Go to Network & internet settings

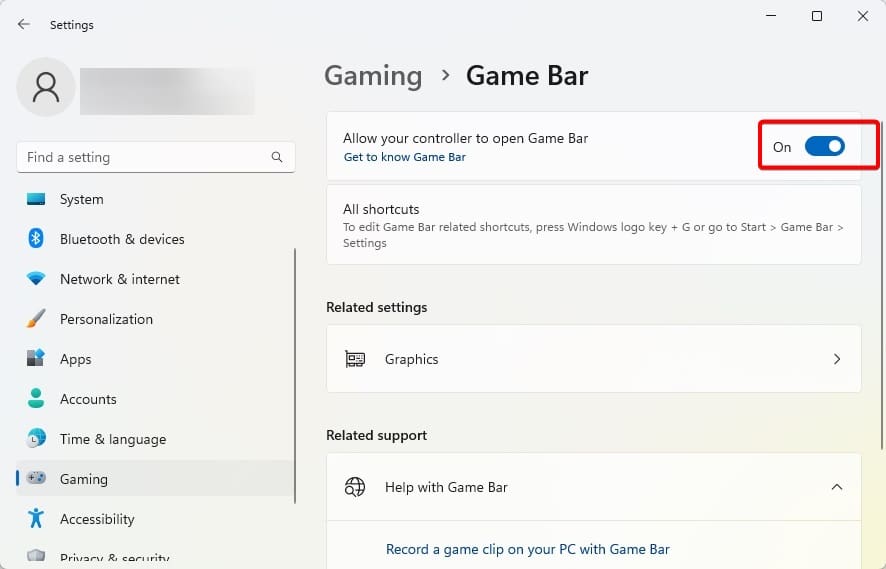coord(155,279)
